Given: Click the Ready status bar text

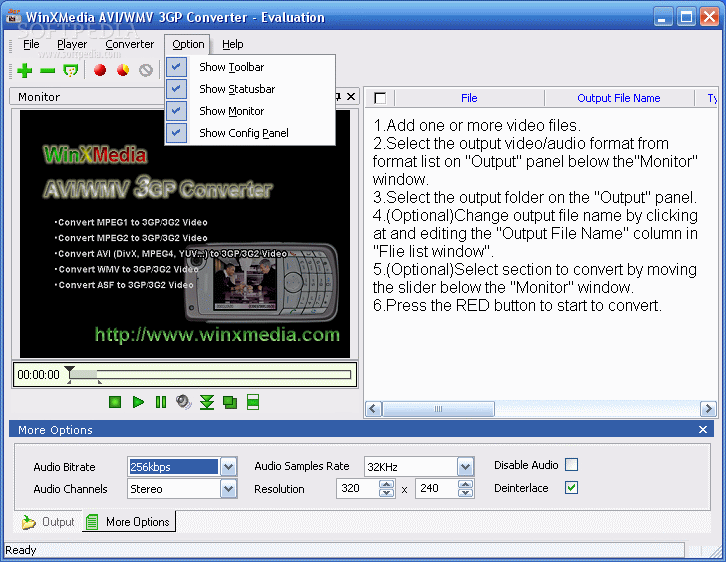Looking at the screenshot, I should [21, 550].
